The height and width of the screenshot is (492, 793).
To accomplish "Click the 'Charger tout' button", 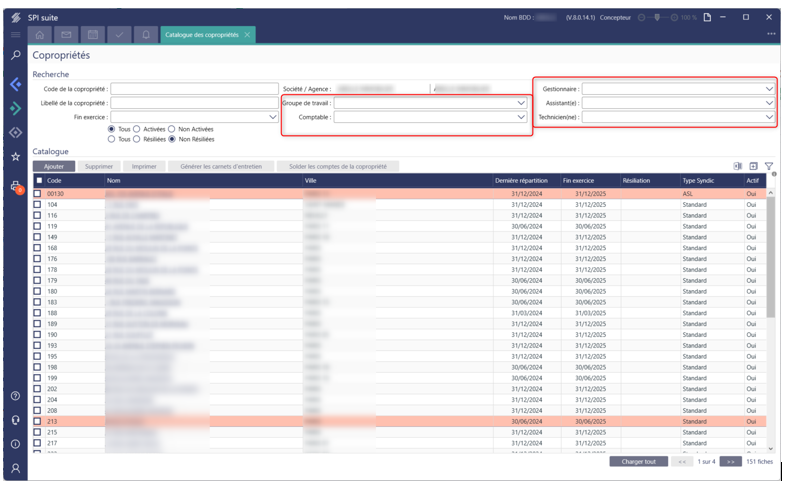I will point(637,462).
